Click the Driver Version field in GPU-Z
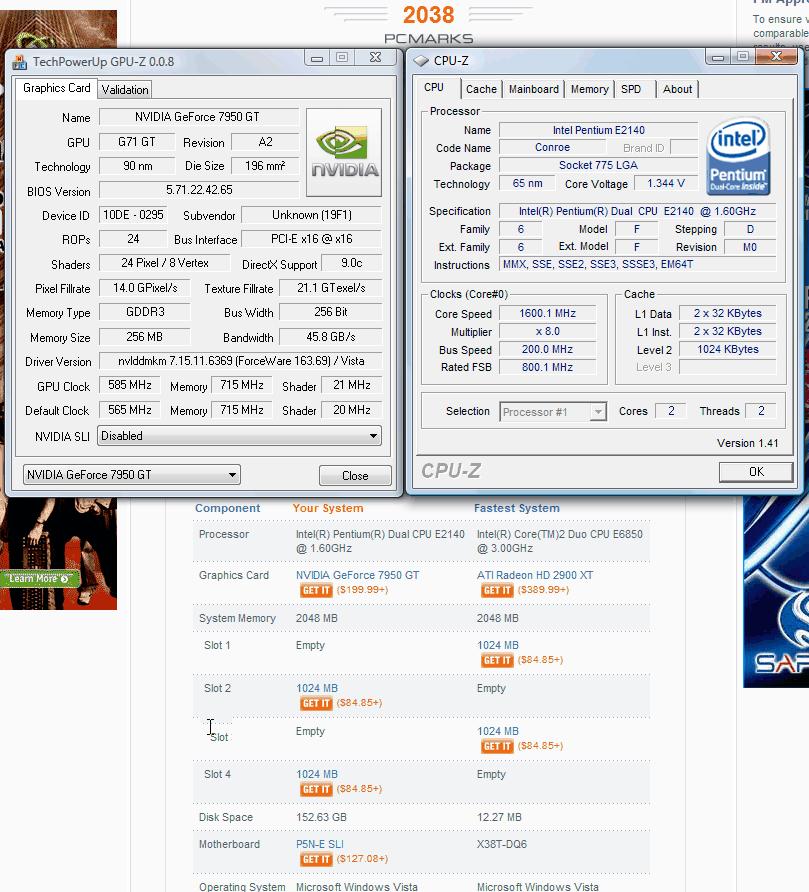The image size is (809, 892). click(240, 361)
